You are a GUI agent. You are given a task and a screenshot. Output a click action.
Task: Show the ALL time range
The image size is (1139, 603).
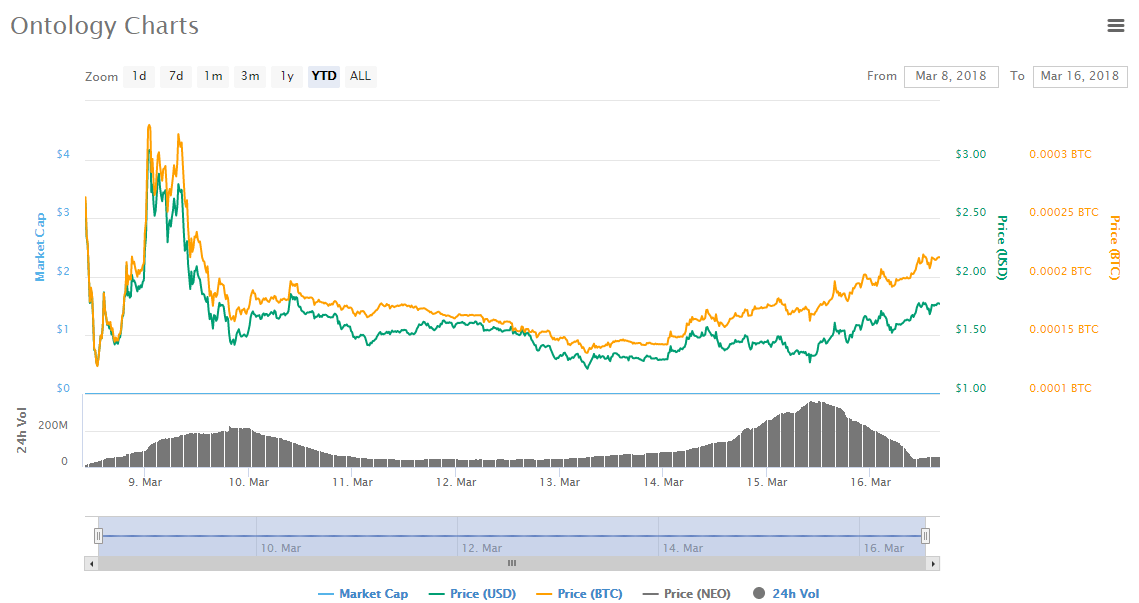(360, 76)
